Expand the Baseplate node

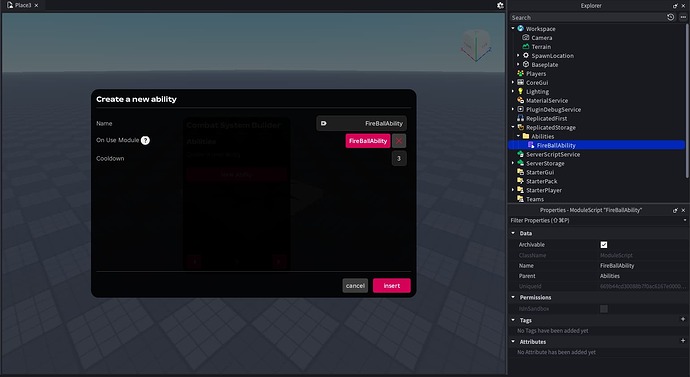coord(518,64)
